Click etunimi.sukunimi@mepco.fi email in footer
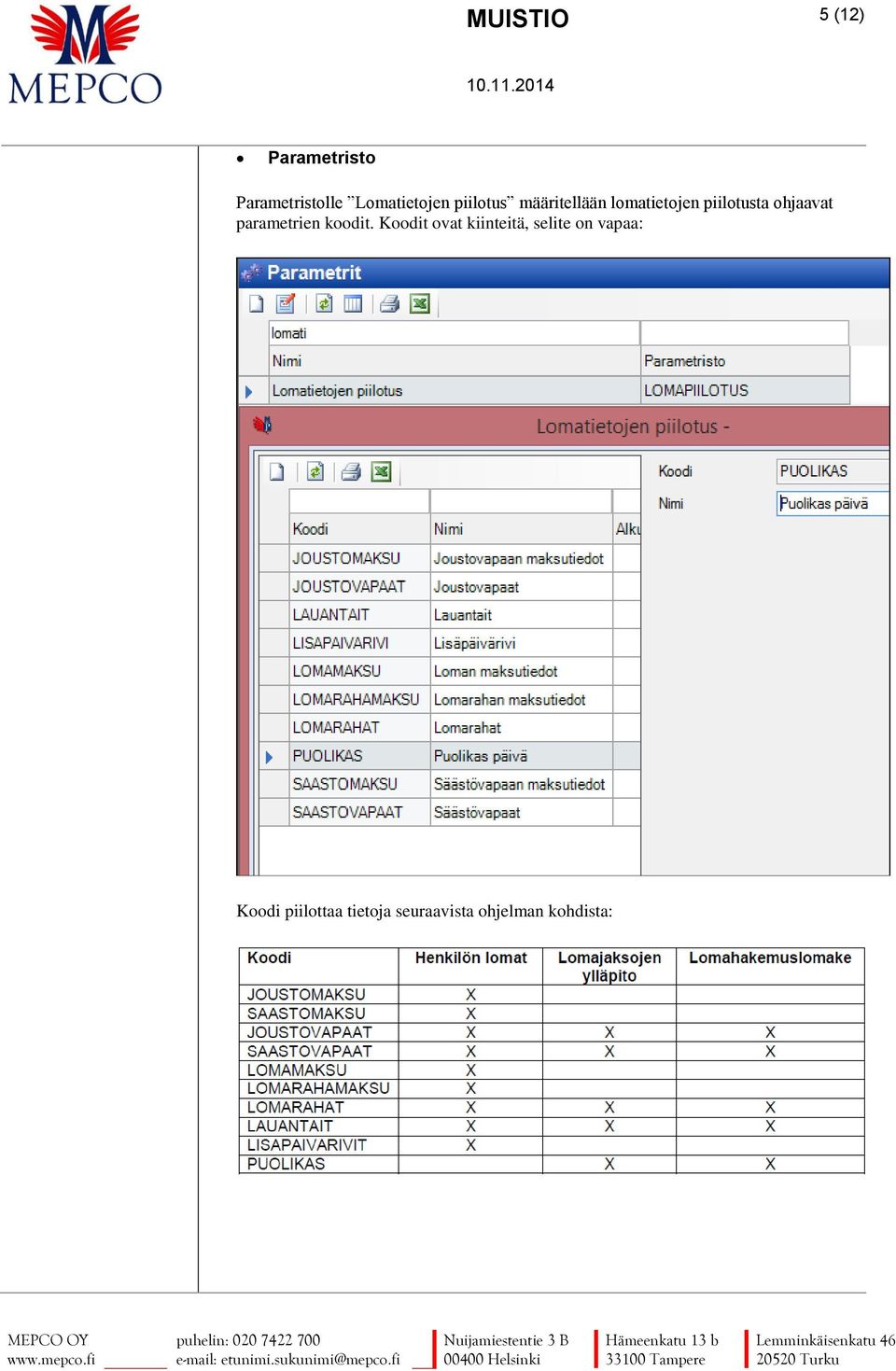 [311, 1360]
